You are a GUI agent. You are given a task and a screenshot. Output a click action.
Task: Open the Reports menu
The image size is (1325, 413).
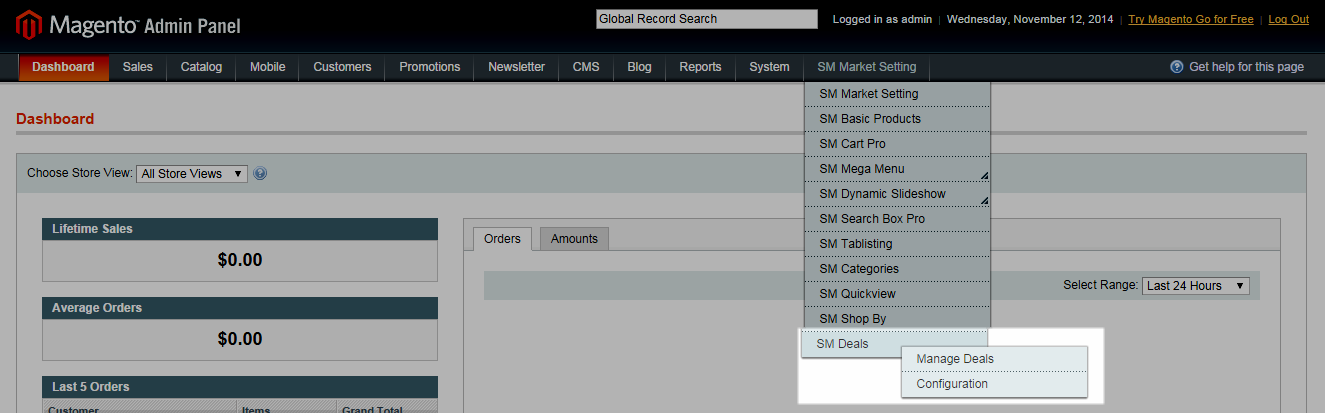(700, 67)
